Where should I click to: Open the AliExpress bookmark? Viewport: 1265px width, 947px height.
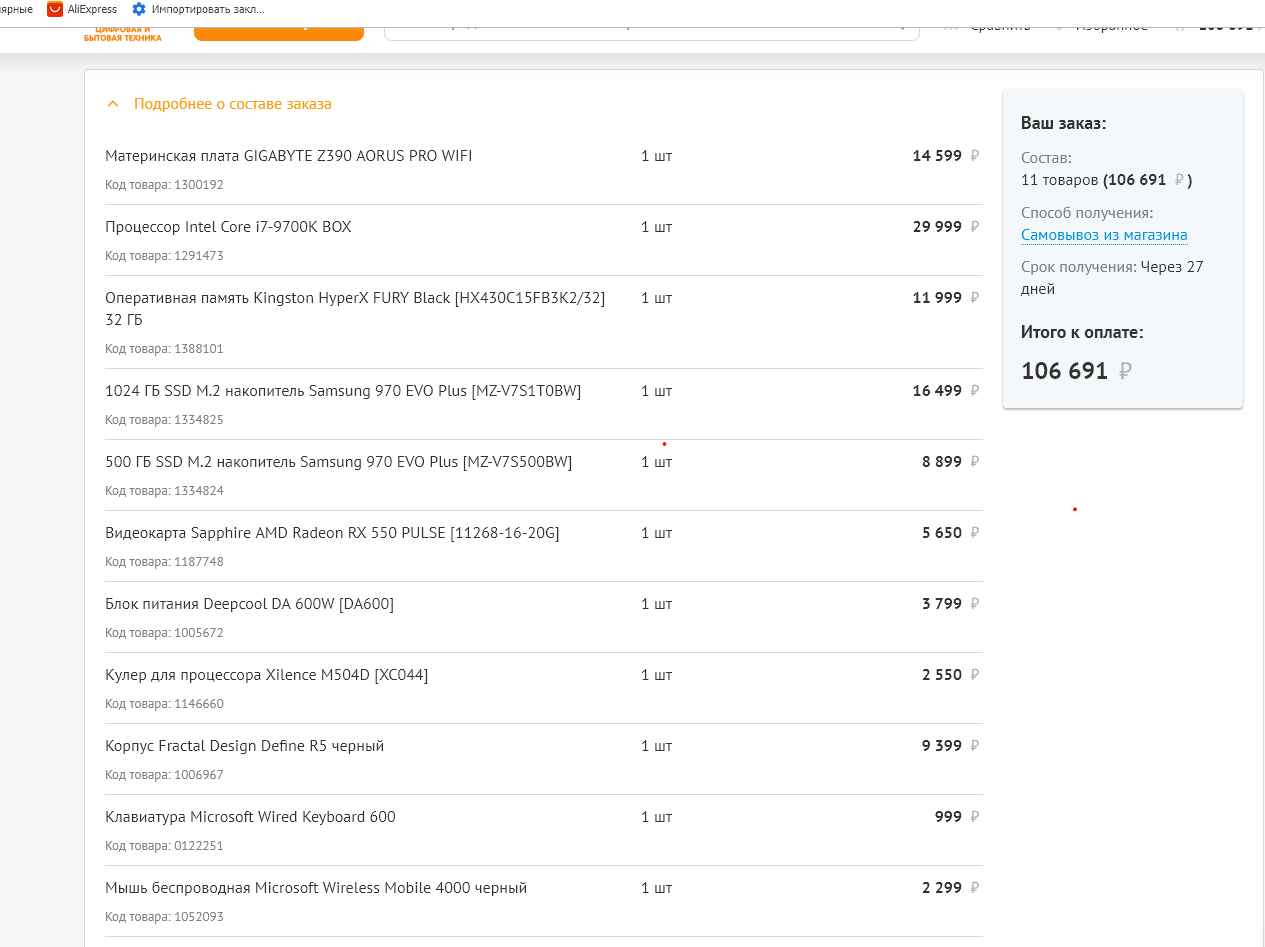[82, 9]
